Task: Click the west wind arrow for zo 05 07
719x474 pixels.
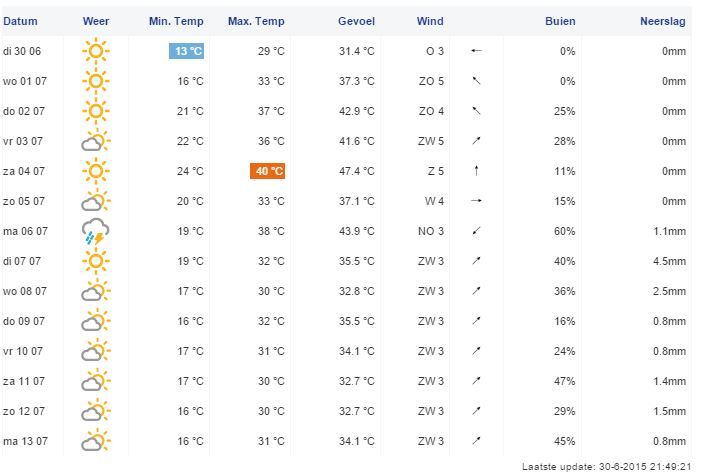Action: 476,201
